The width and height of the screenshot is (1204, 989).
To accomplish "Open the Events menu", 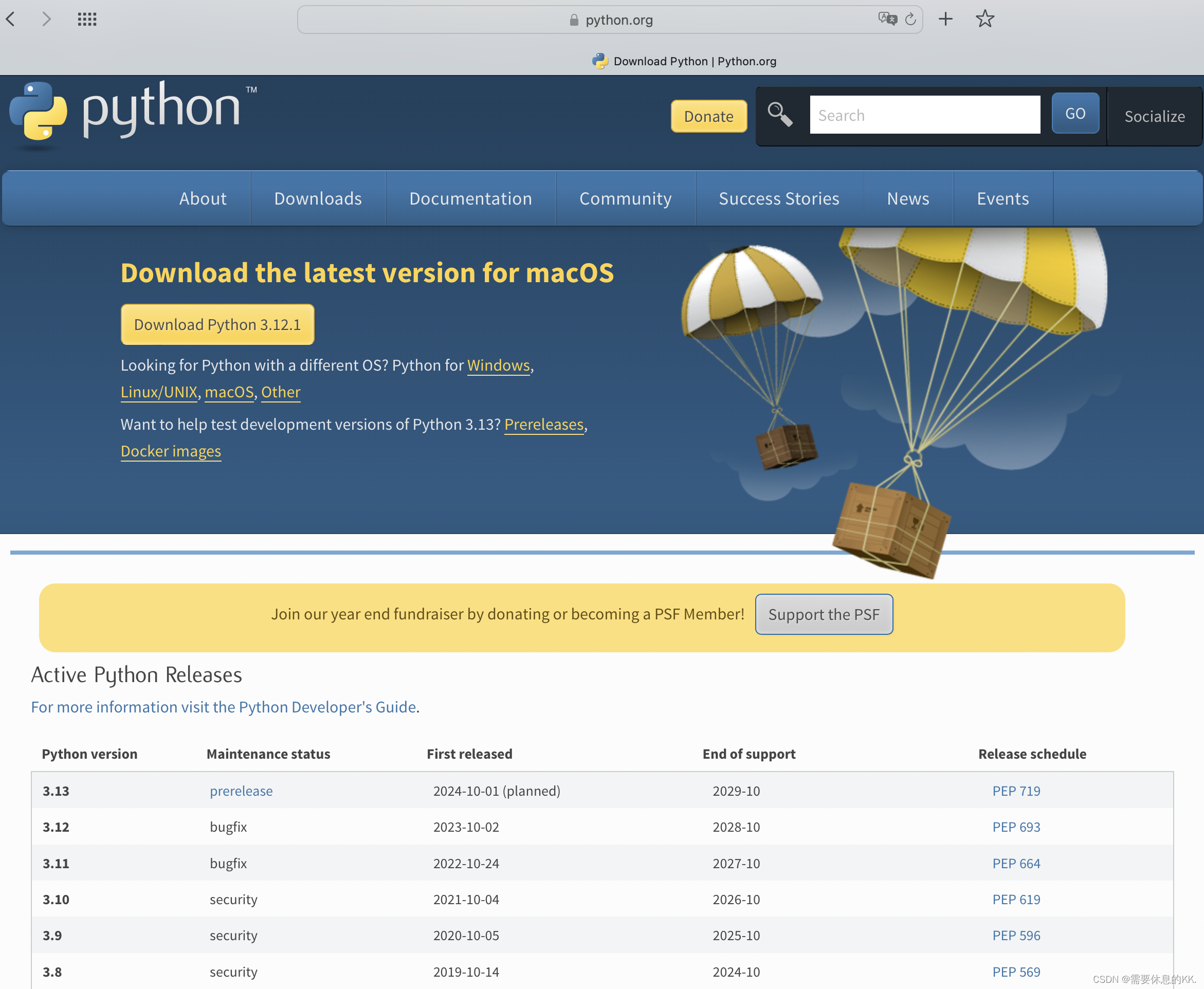I will (1003, 198).
